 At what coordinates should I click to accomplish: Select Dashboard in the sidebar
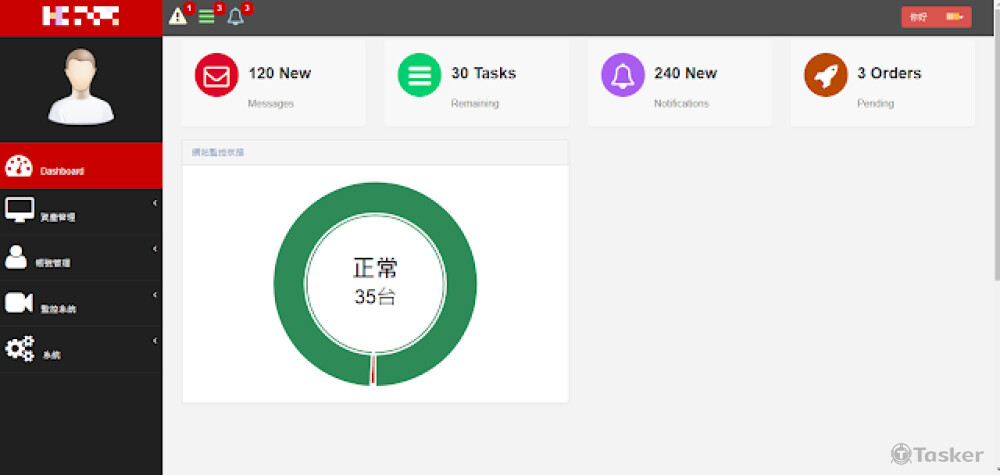[62, 171]
